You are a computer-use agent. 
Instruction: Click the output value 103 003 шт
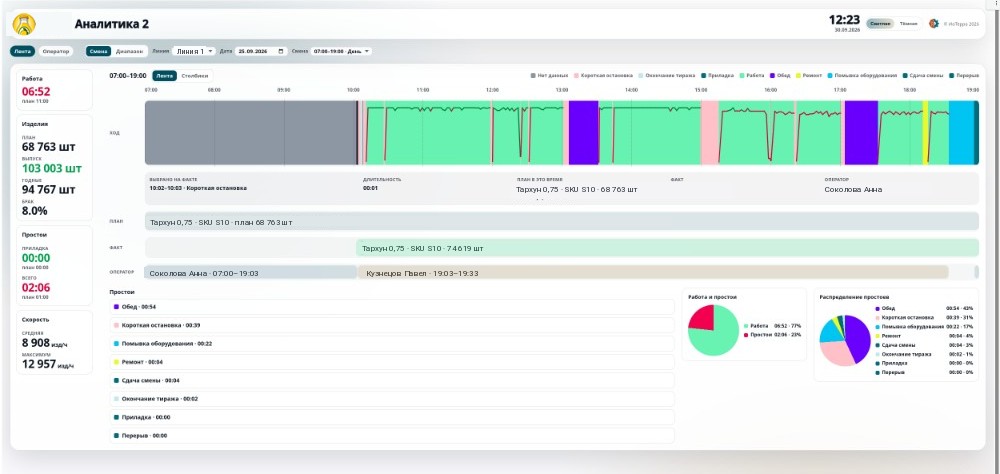tap(52, 168)
